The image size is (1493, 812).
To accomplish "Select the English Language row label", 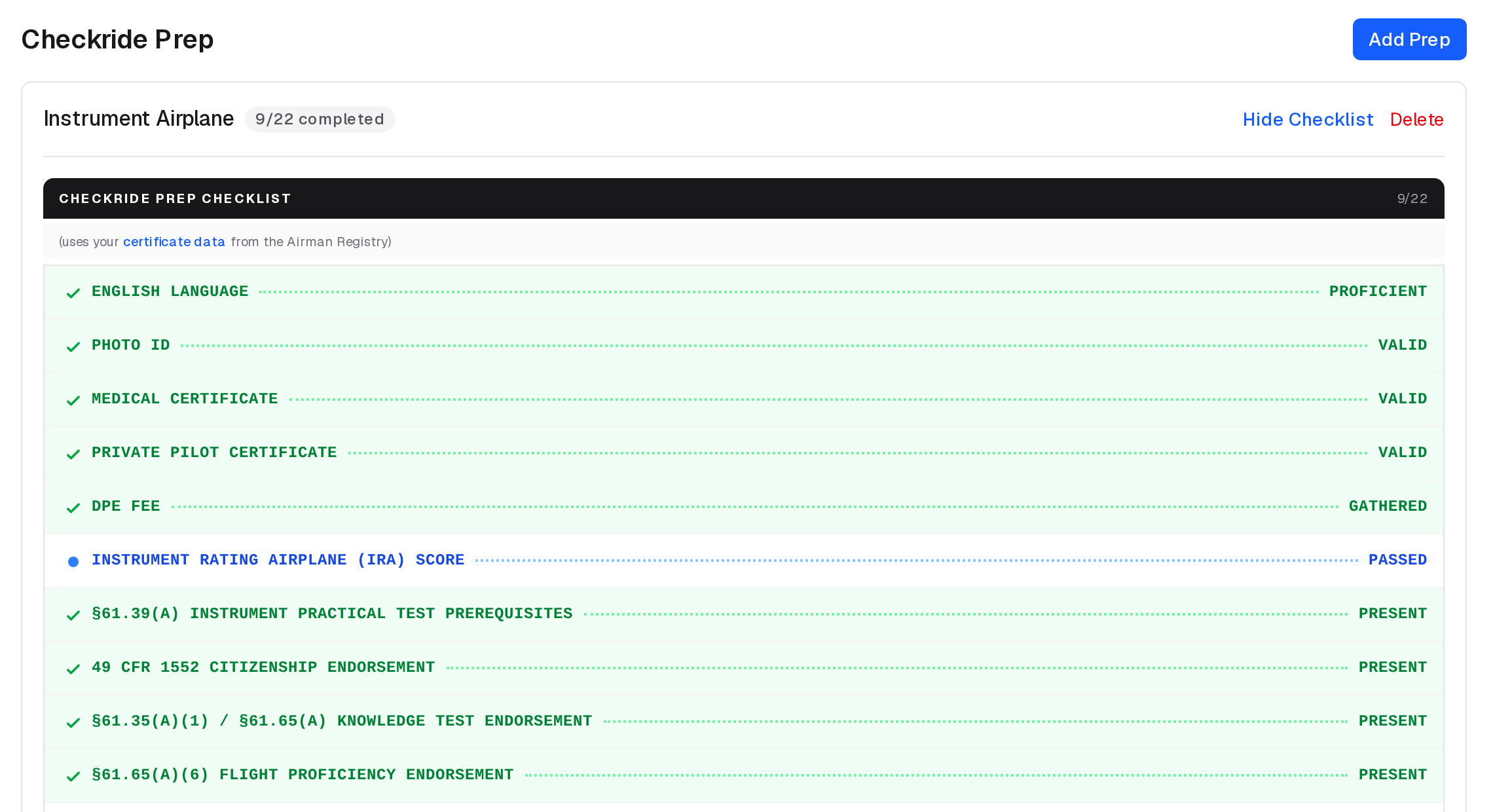I will coord(170,291).
